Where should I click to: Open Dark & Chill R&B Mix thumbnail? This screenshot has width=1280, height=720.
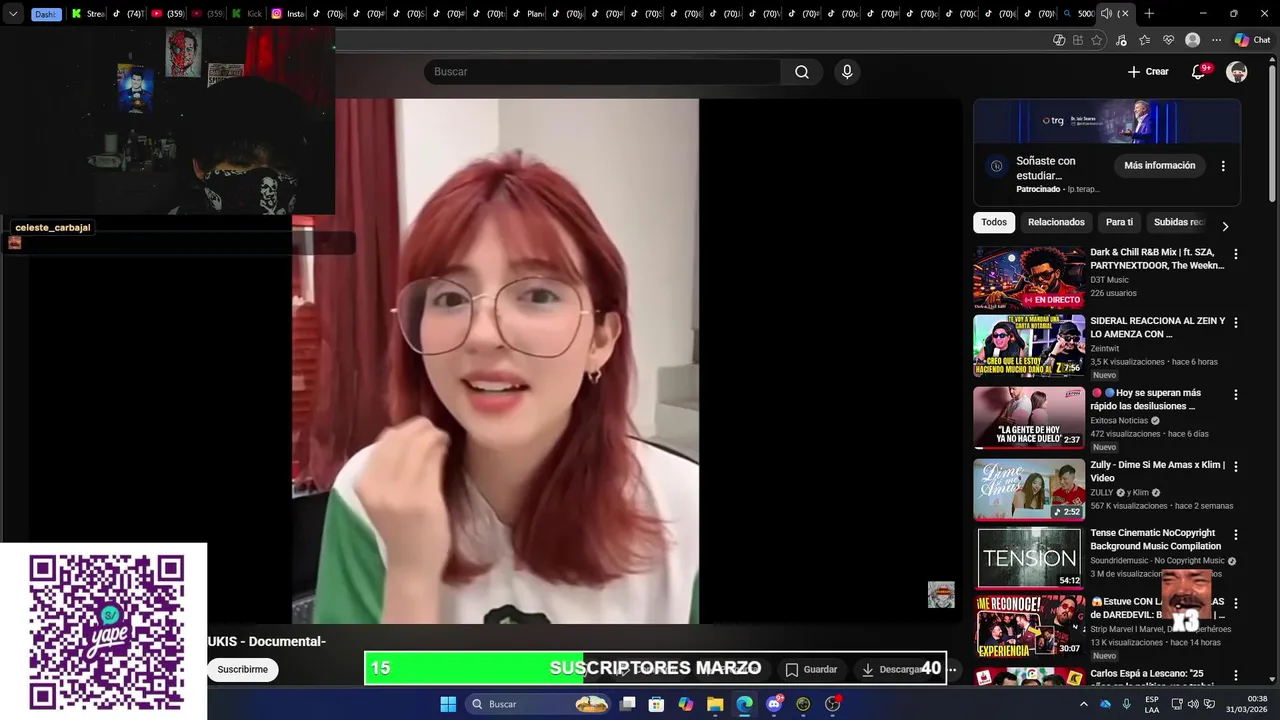click(x=1029, y=278)
